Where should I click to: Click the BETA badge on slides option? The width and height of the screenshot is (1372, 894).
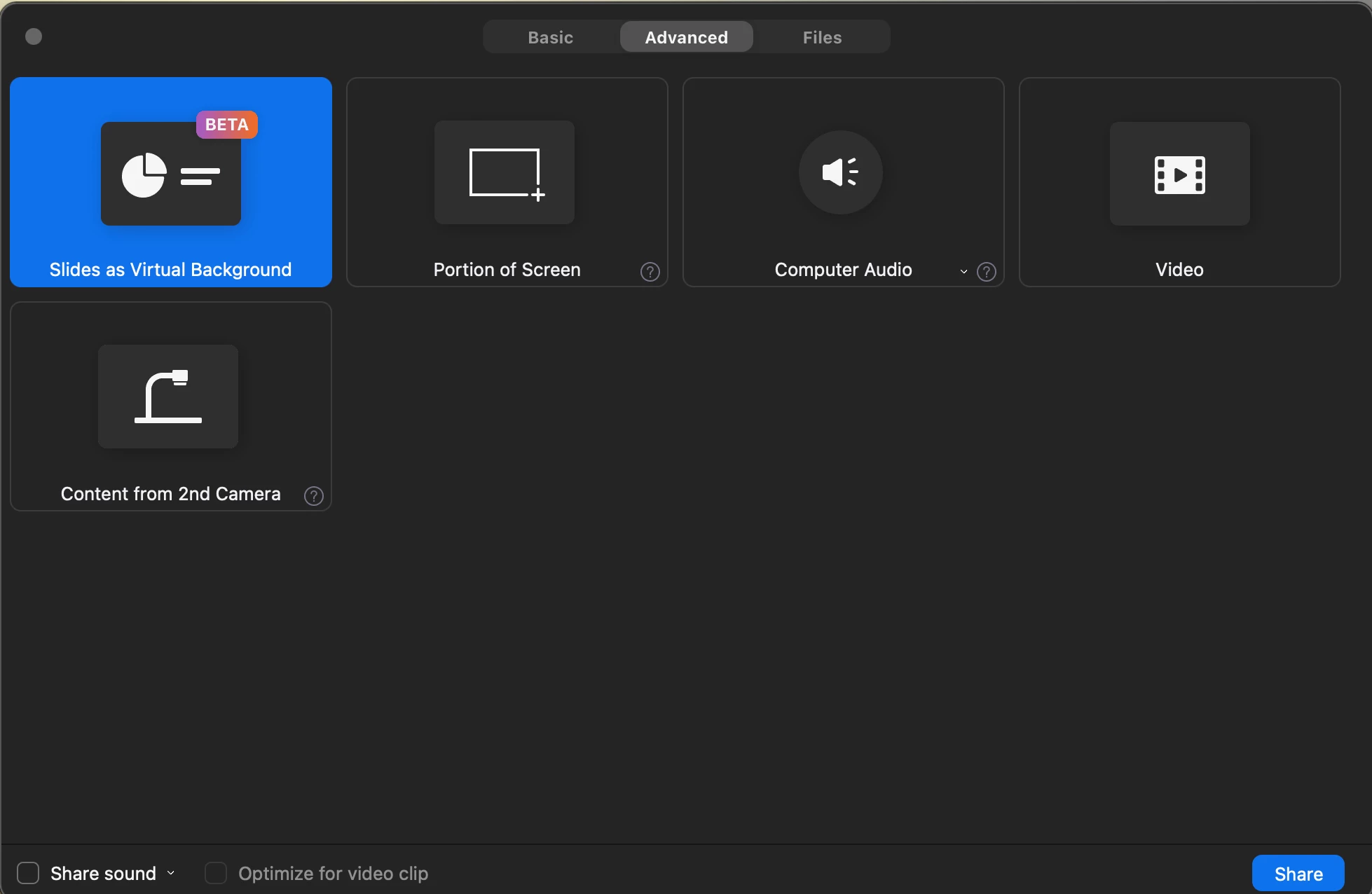[x=226, y=125]
